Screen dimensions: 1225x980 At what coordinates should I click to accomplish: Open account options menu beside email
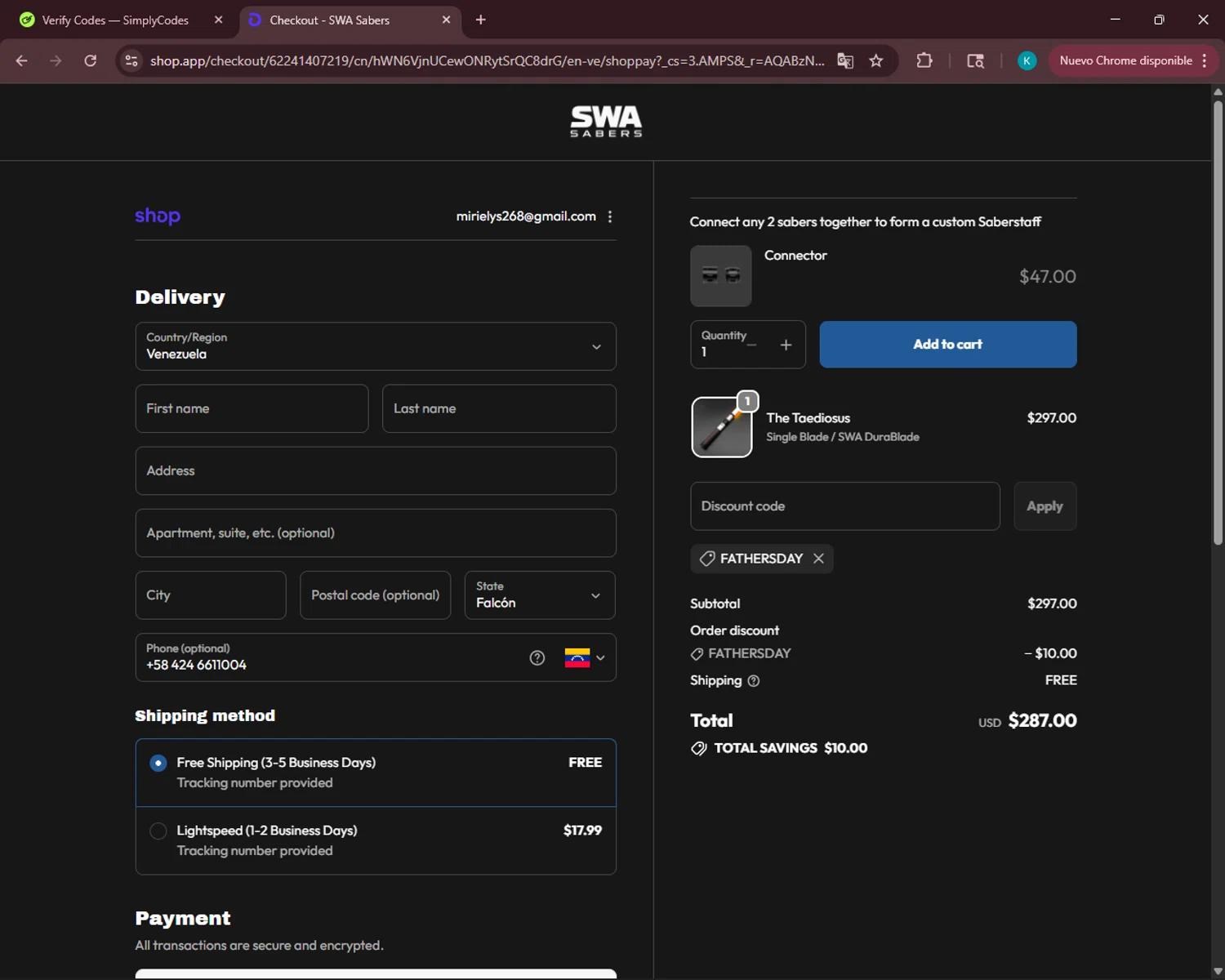(610, 216)
